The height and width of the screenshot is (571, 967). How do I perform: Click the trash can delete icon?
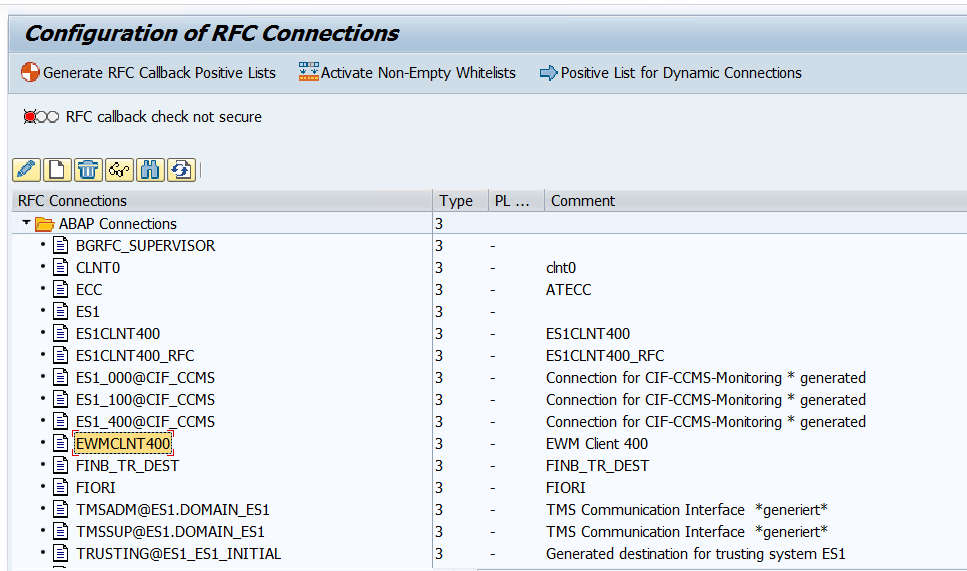pyautogui.click(x=88, y=170)
